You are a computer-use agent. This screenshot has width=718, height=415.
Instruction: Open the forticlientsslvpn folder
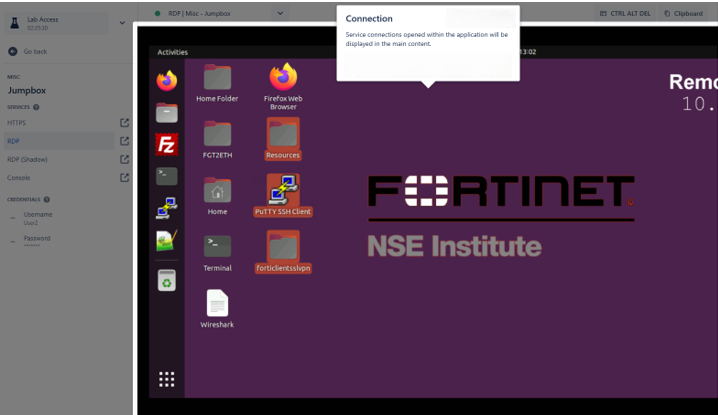pyautogui.click(x=283, y=252)
